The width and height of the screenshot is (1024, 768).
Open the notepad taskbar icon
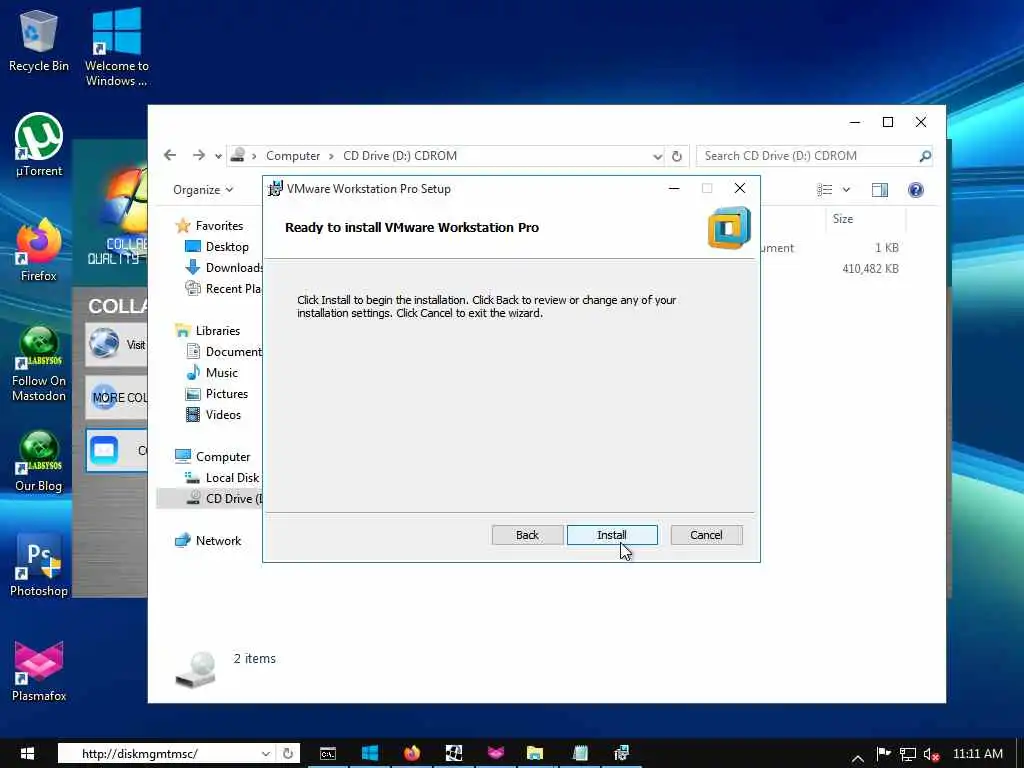(579, 753)
